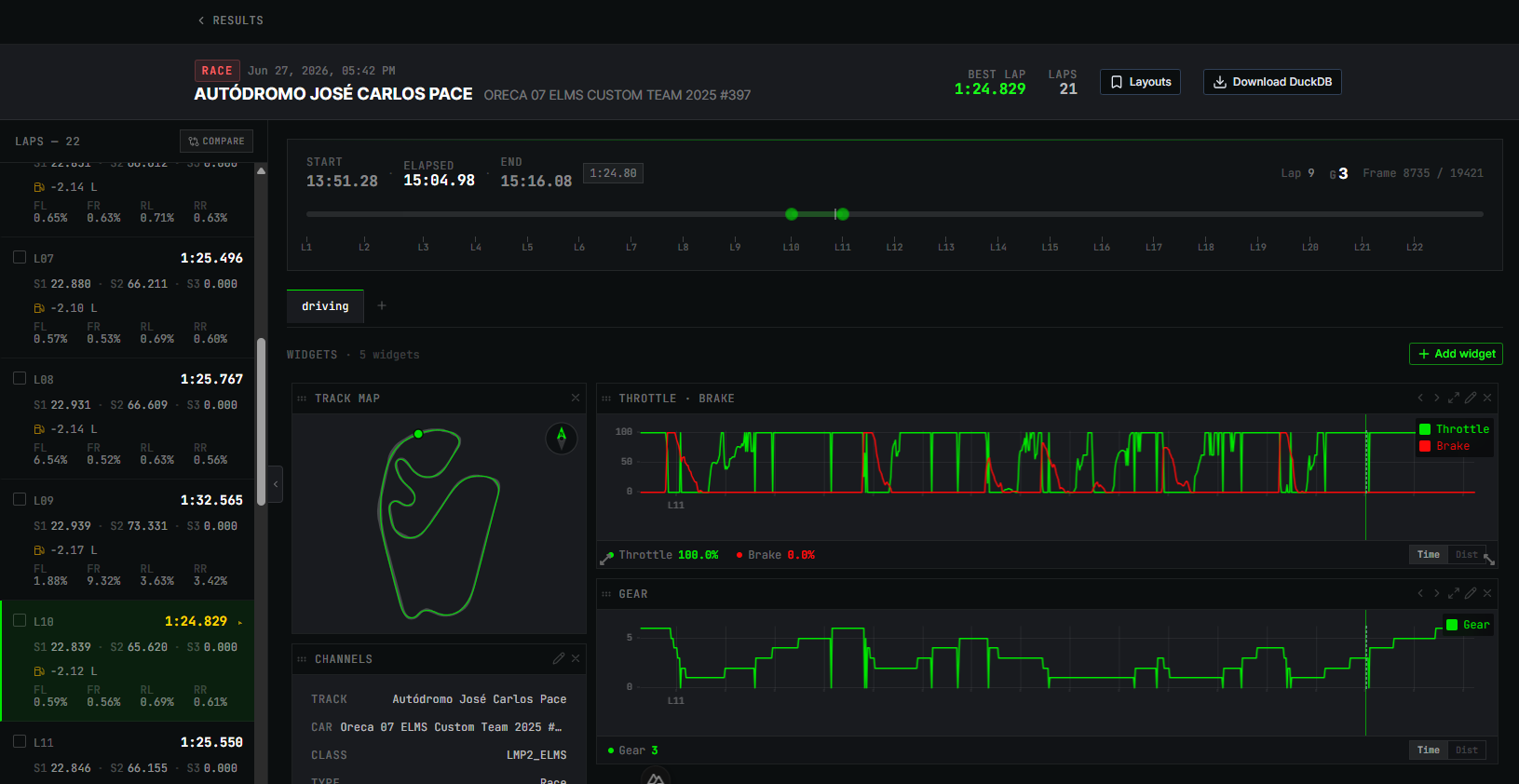Screen dimensions: 1519x784
Task: Click the sidebar scrollbar thumb
Action: (262, 421)
